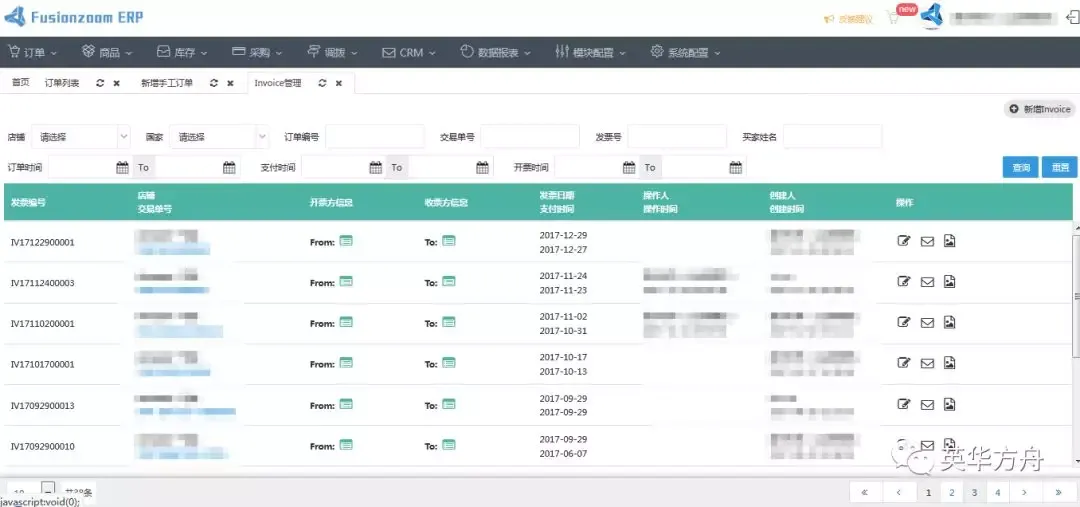Click the 查询 search button

1020,167
